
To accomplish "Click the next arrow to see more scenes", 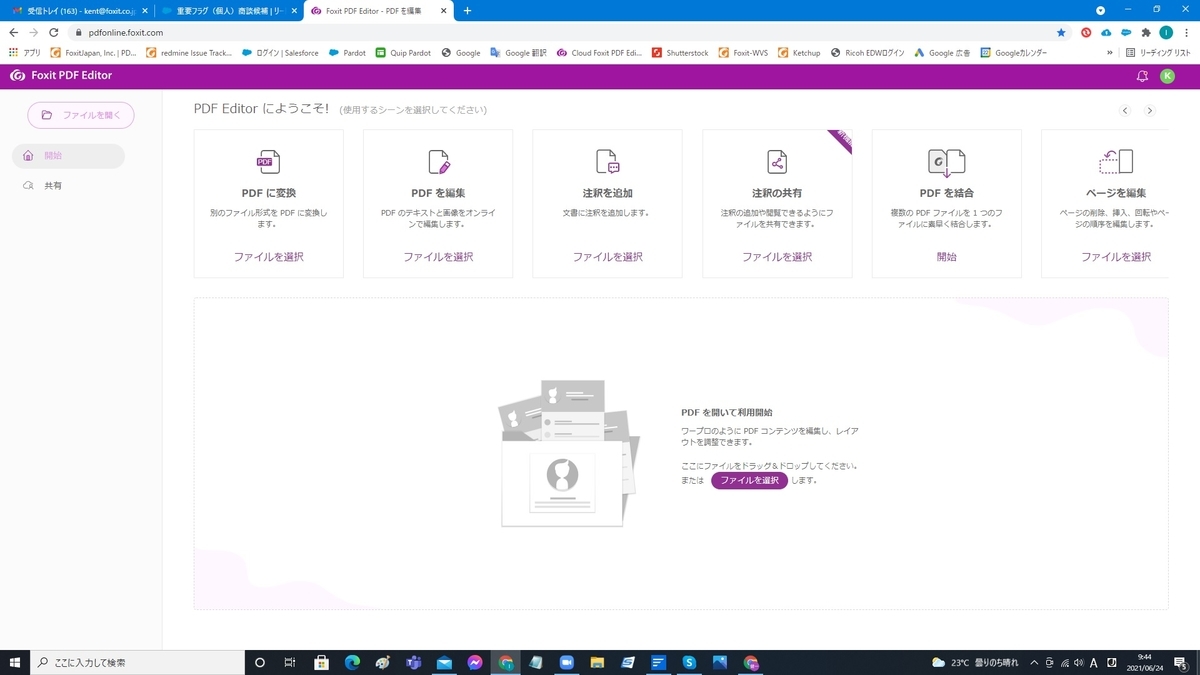I will pos(1149,110).
